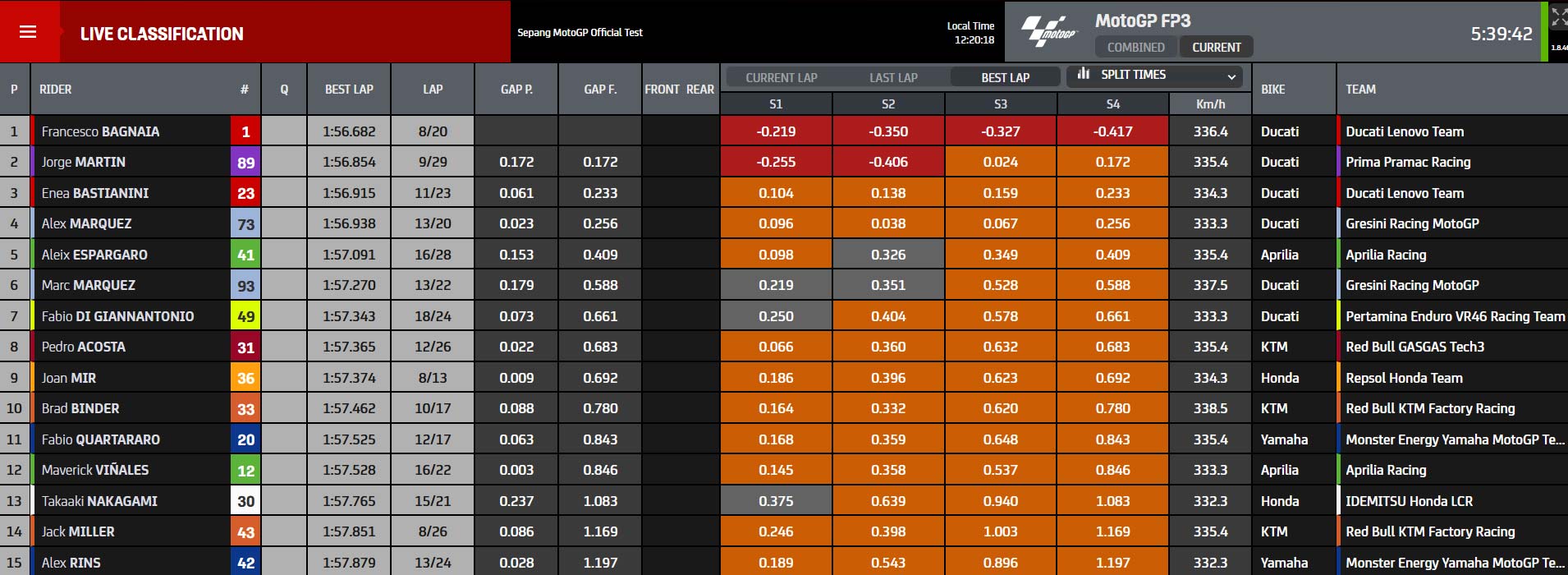This screenshot has height=575, width=1568.
Task: Switch to COMBINED session view
Action: 1135,48
